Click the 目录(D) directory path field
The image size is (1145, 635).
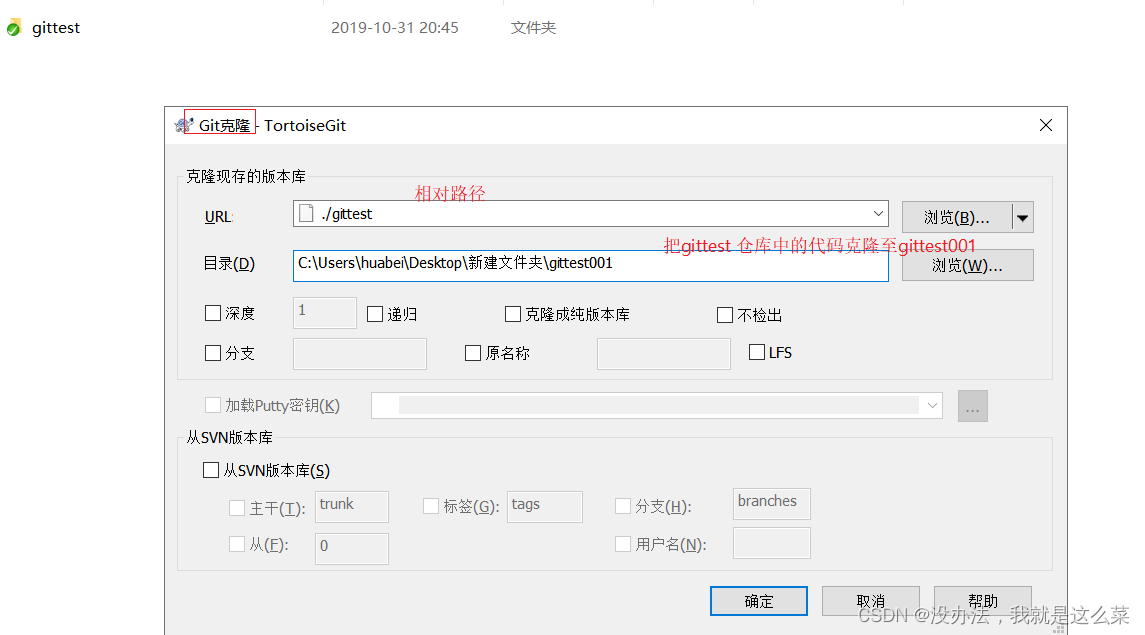(591, 265)
